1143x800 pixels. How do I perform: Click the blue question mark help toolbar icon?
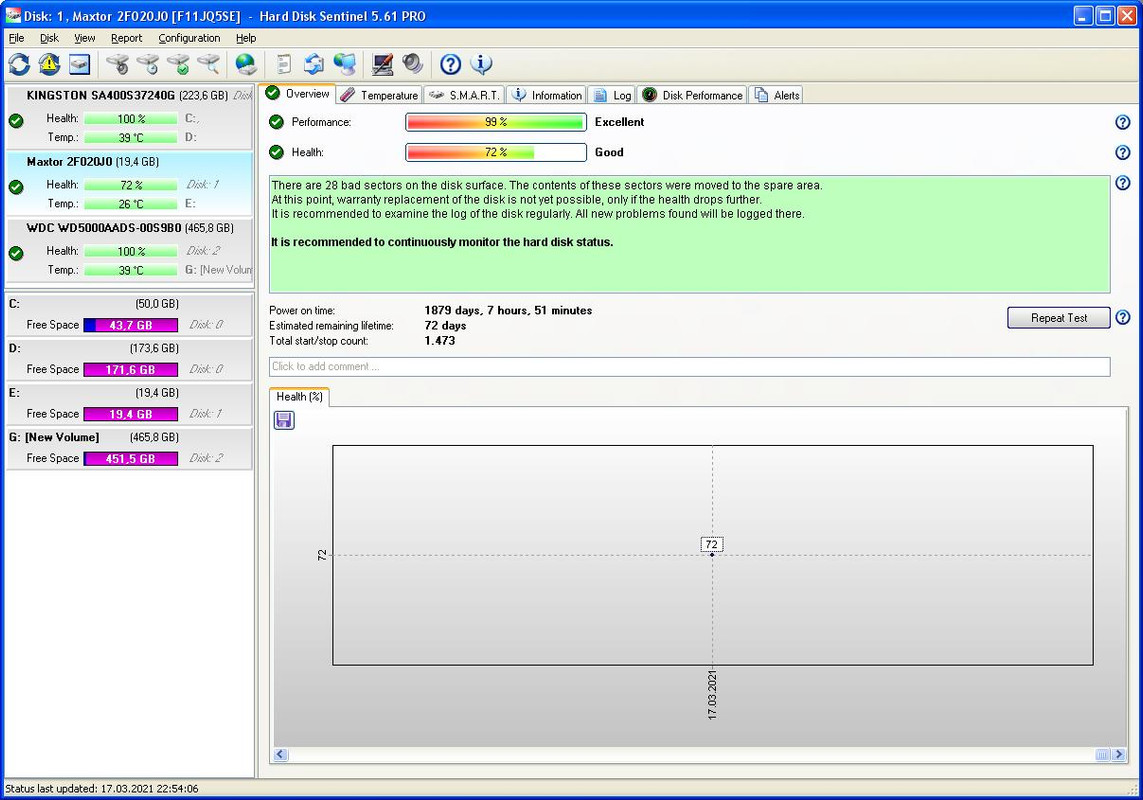click(x=450, y=64)
